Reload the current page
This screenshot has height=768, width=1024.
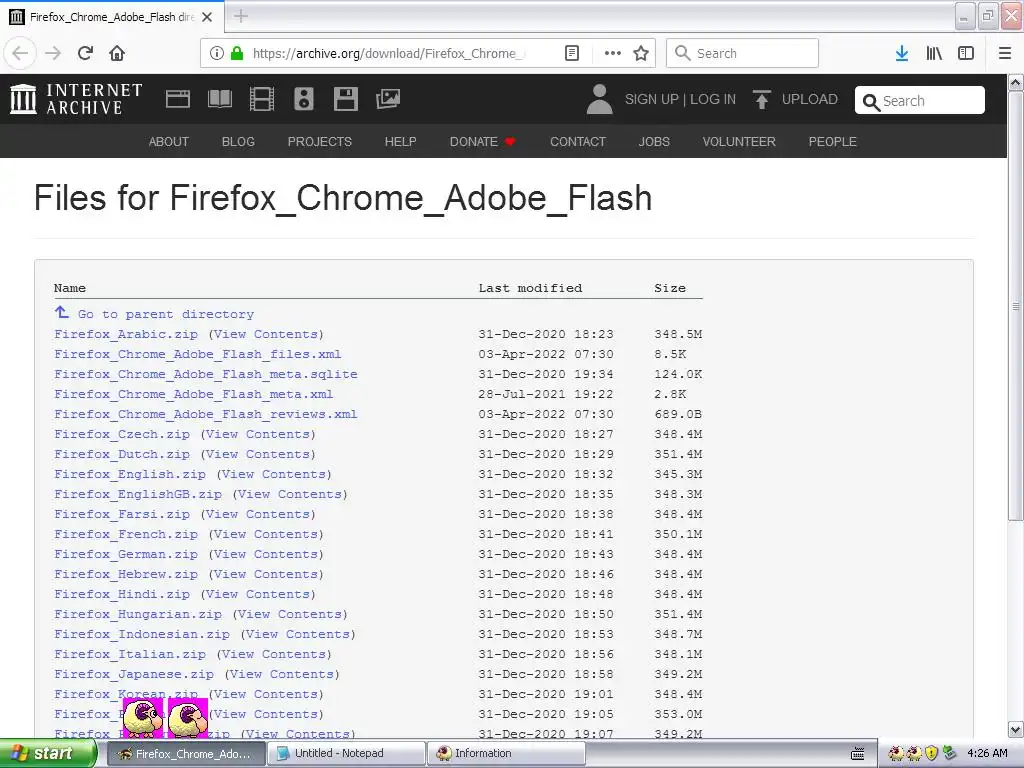click(x=86, y=53)
